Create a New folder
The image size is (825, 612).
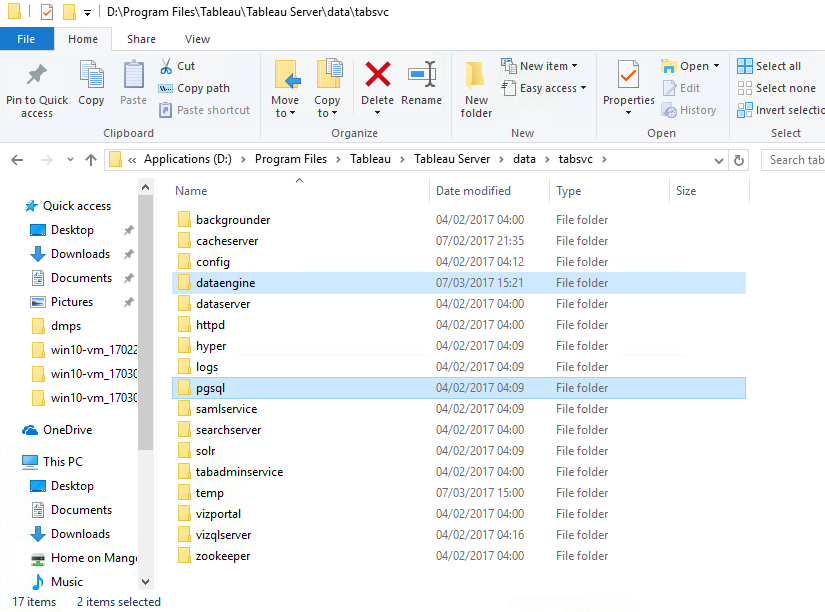tap(476, 89)
